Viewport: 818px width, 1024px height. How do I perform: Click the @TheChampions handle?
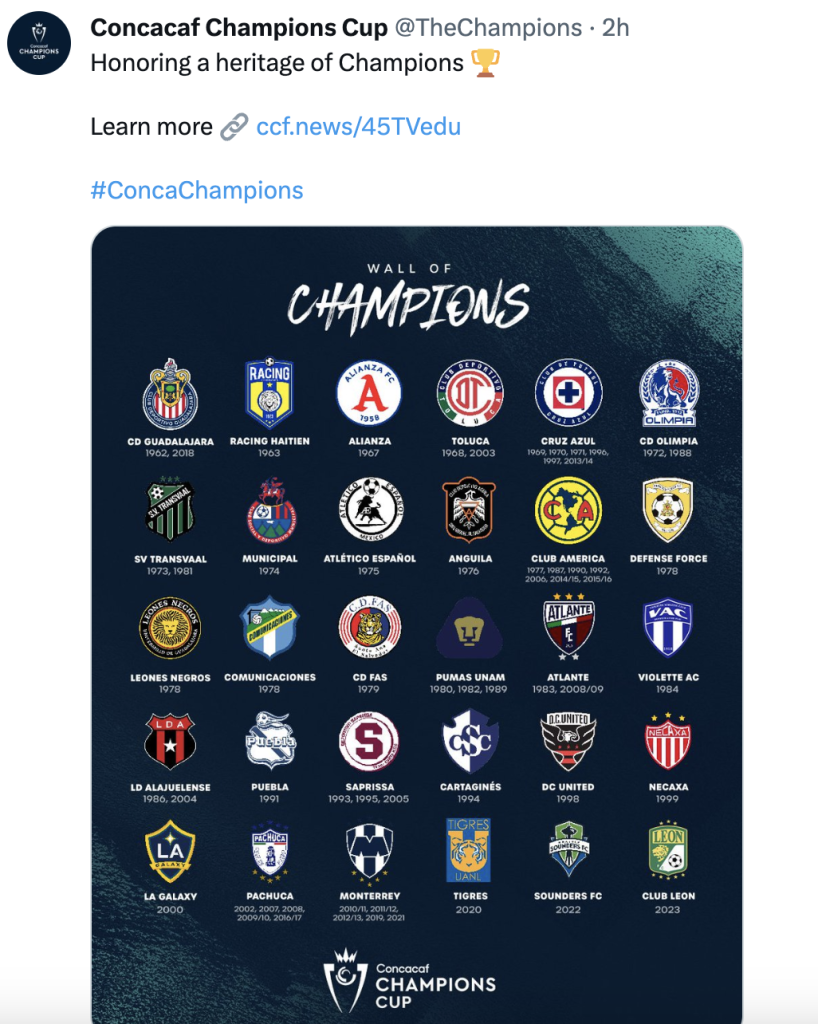[x=488, y=28]
